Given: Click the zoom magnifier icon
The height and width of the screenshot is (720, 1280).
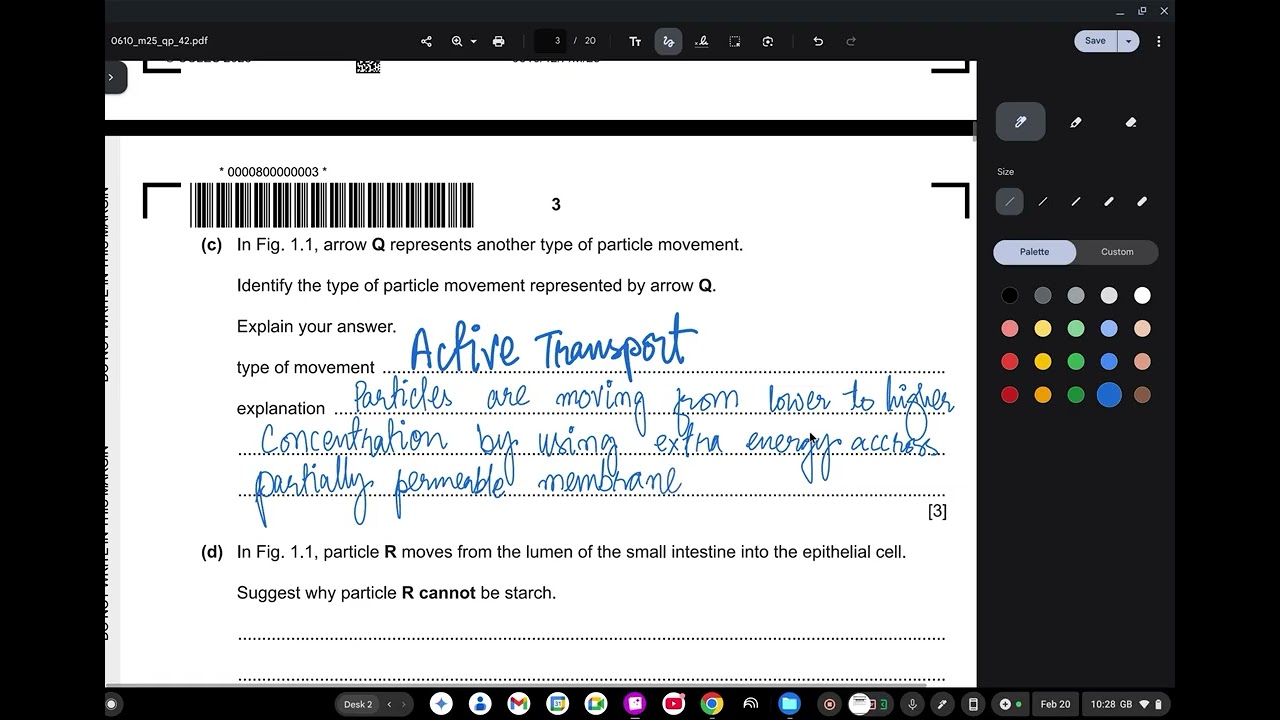Looking at the screenshot, I should [x=457, y=41].
